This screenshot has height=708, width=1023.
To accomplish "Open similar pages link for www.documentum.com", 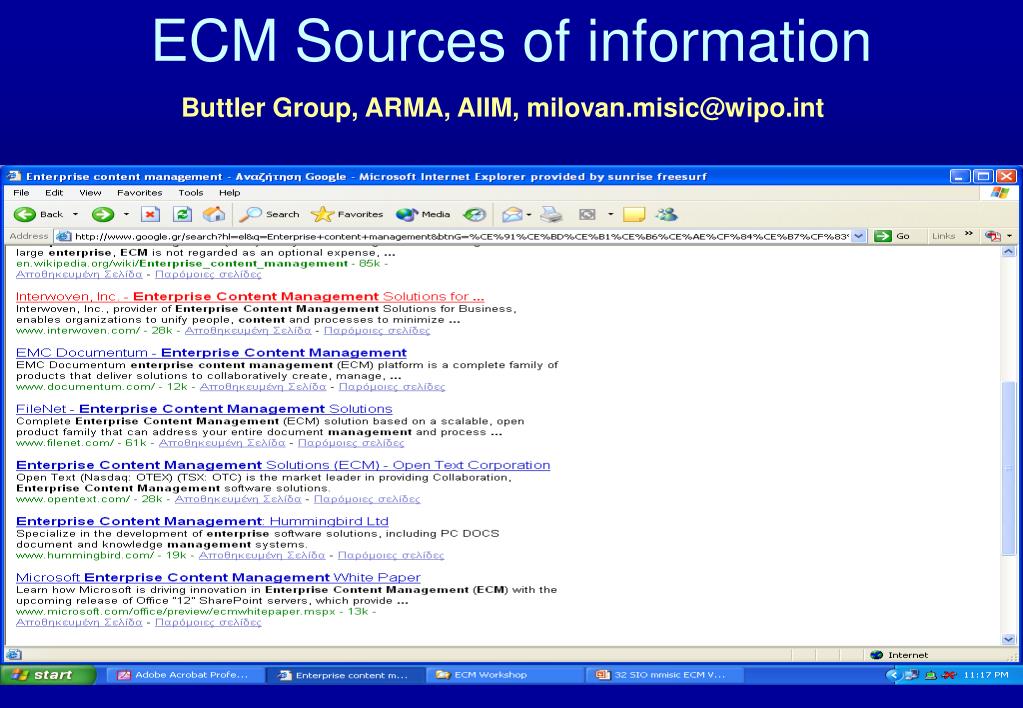I will click(x=391, y=386).
